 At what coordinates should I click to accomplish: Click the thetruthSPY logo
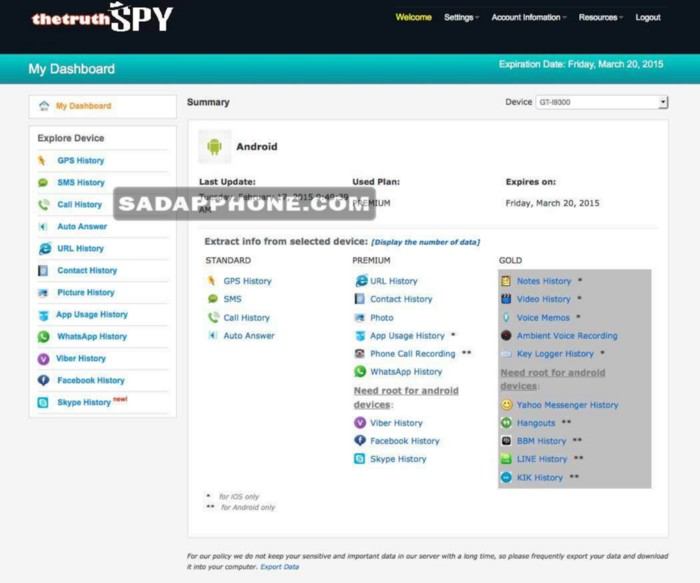coord(102,17)
